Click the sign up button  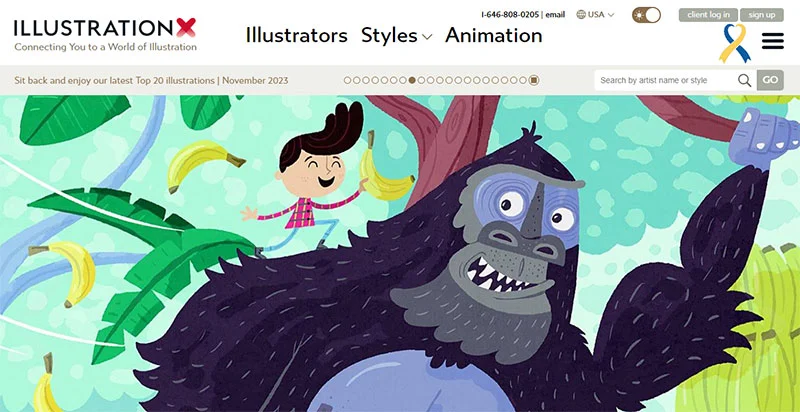click(762, 15)
